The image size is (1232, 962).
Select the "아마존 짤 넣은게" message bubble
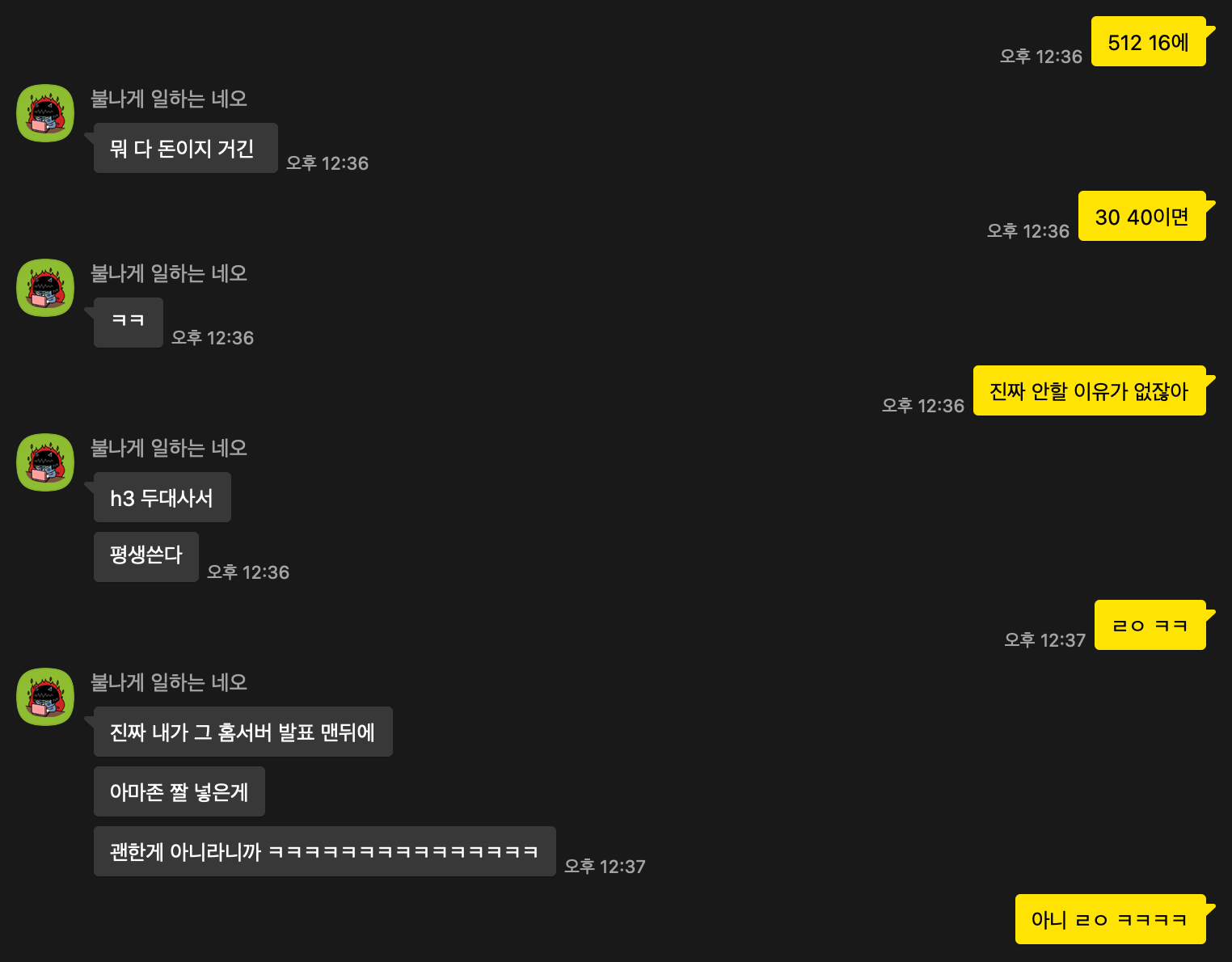(x=179, y=791)
